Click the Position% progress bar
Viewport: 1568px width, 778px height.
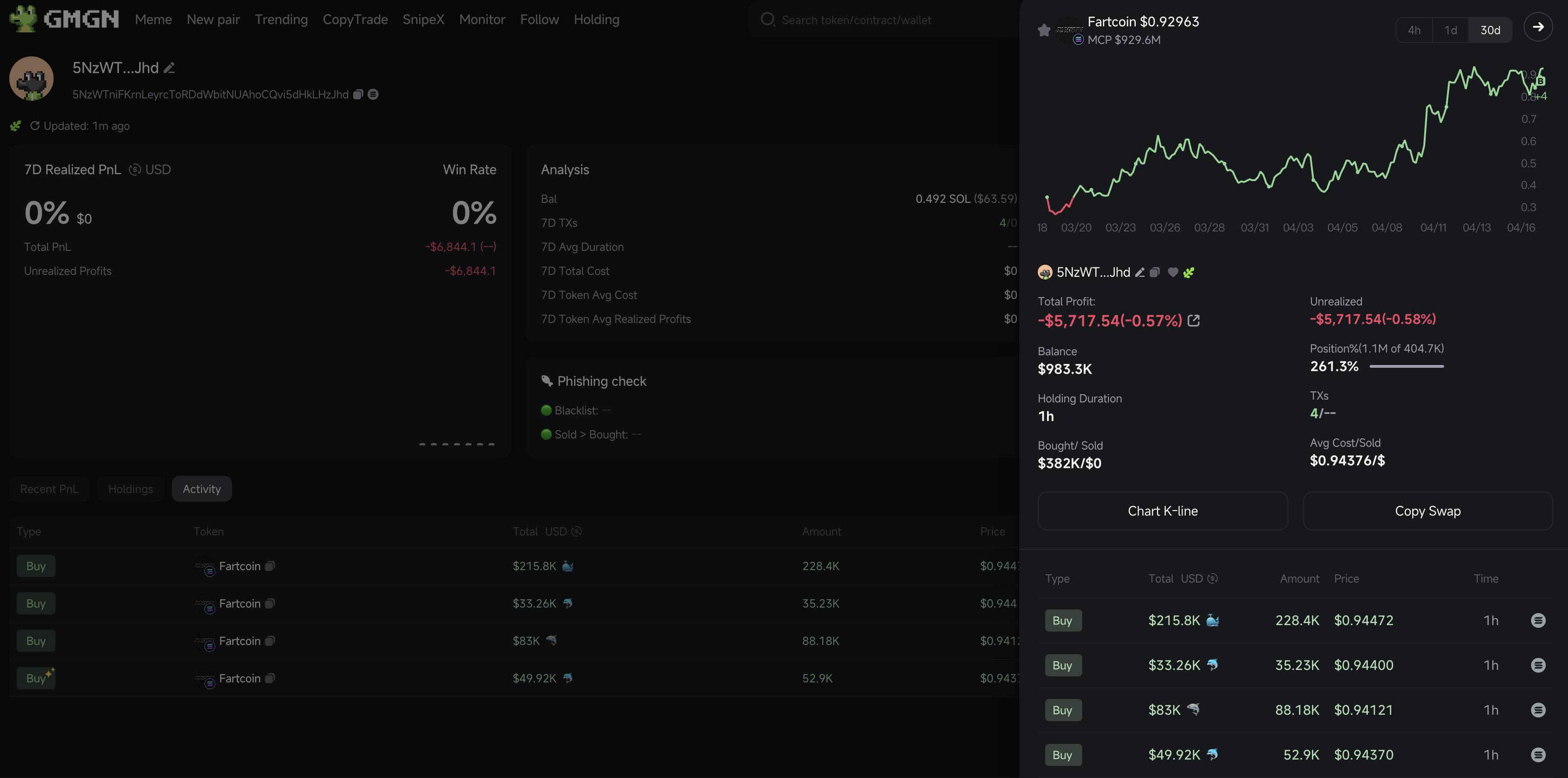coord(1406,366)
